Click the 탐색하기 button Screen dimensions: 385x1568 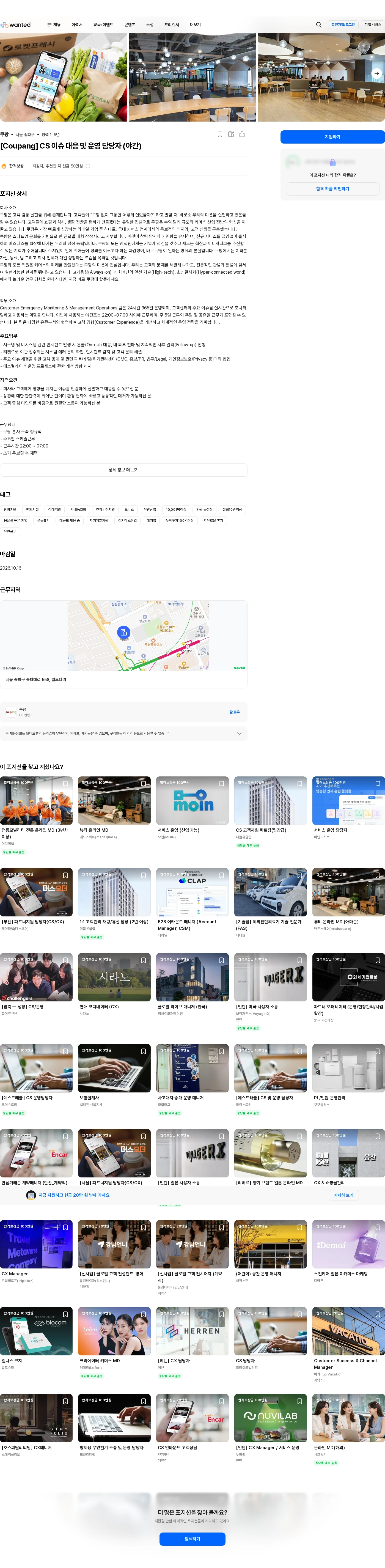tap(192, 1539)
